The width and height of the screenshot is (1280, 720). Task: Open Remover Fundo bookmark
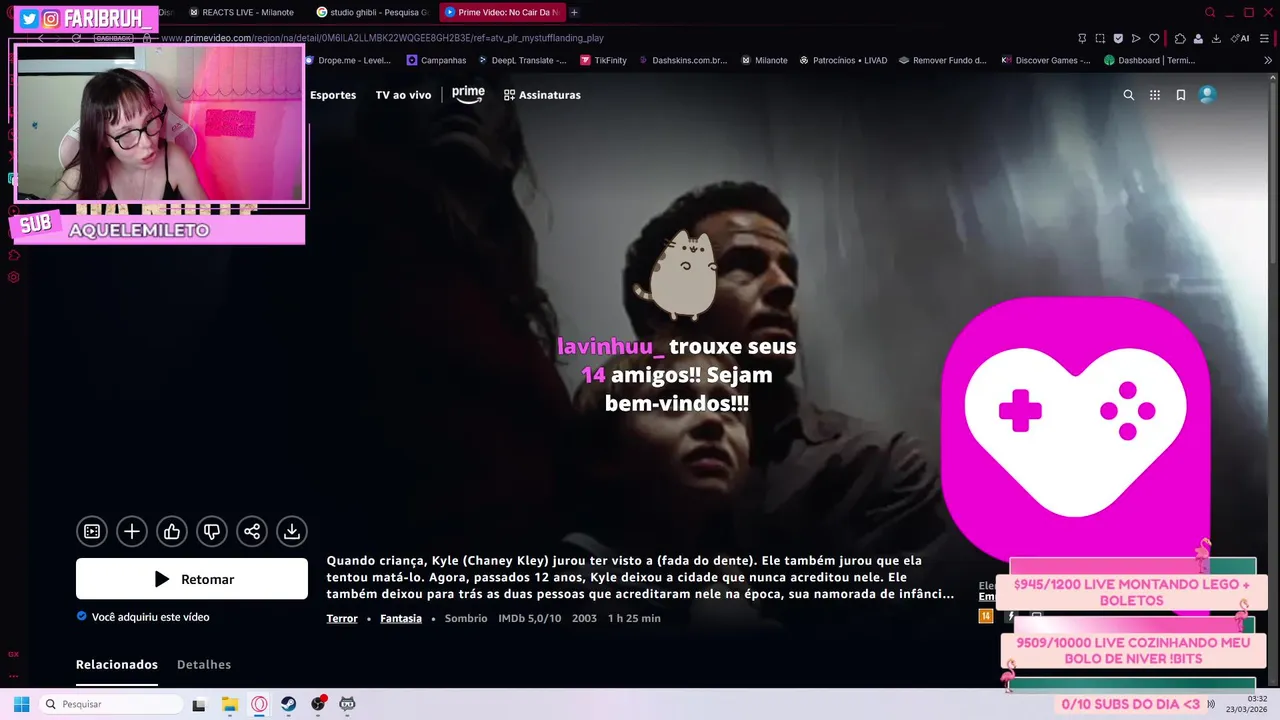point(942,60)
